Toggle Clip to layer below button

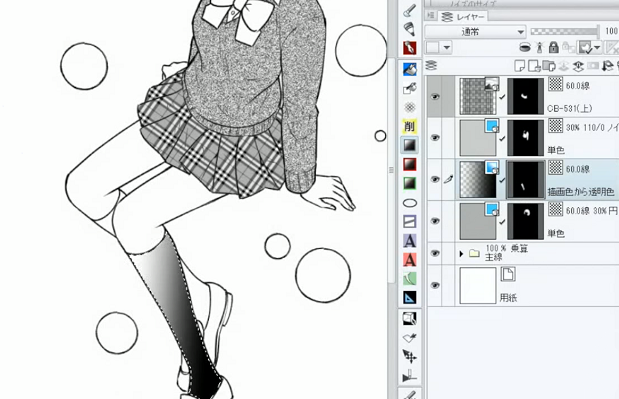click(x=525, y=47)
